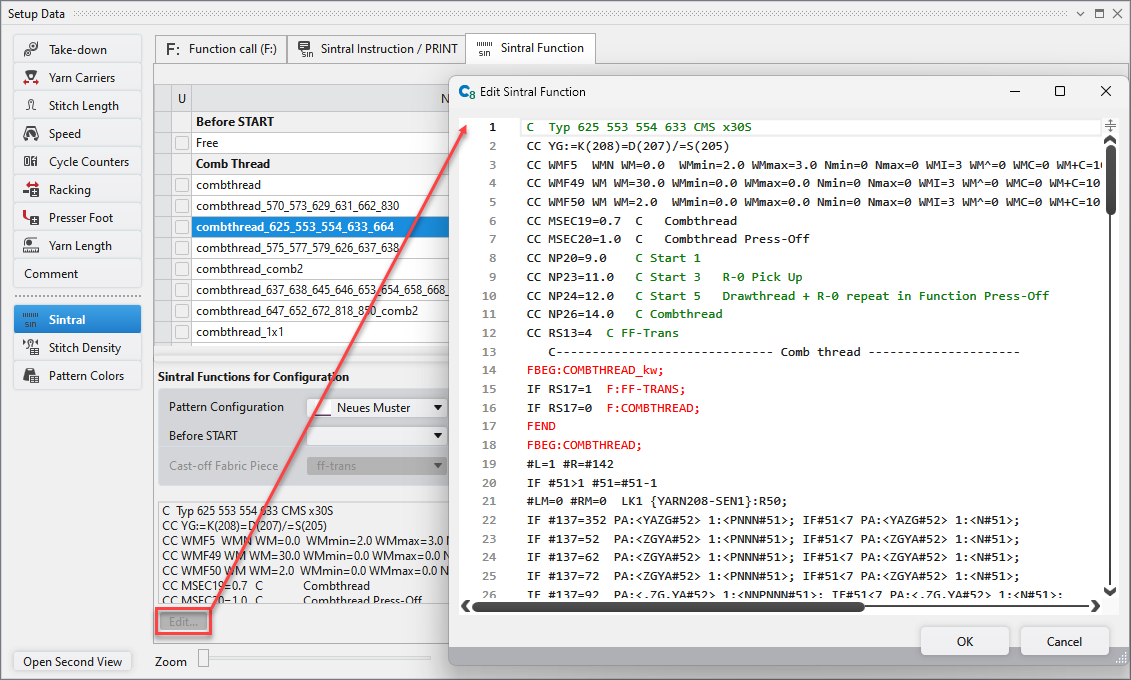Open the Sintral Instruction / PRINT tab
The image size is (1131, 680).
377,49
